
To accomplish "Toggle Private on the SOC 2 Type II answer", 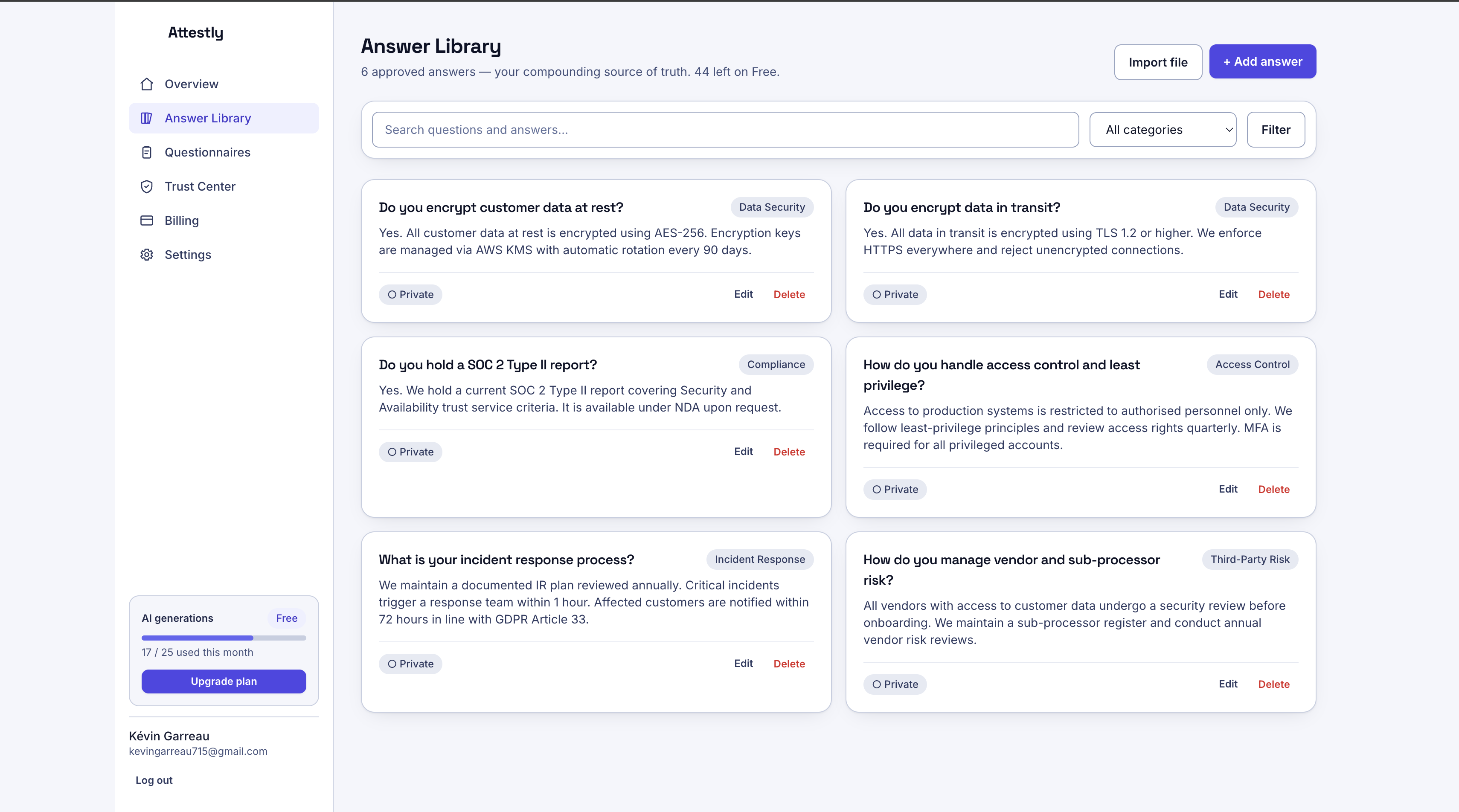I will (x=410, y=452).
